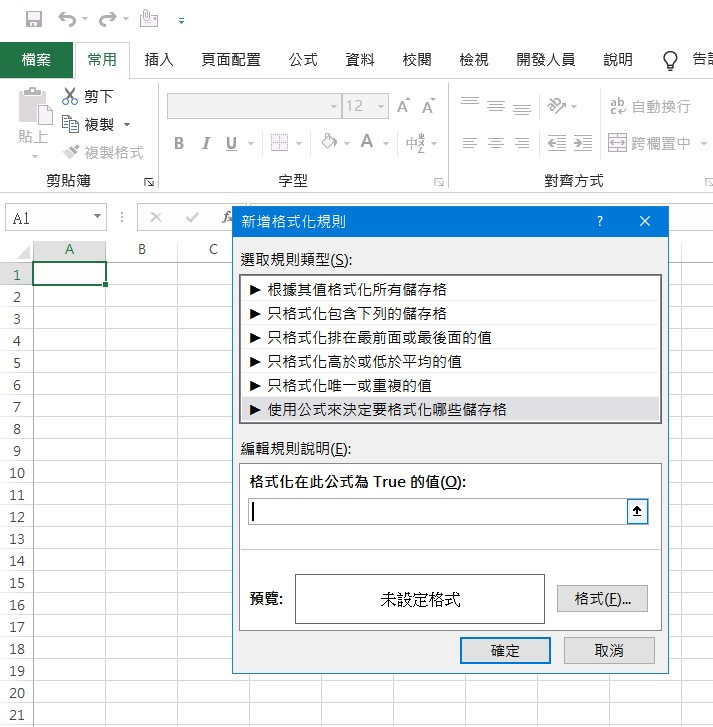This screenshot has height=727, width=713.
Task: Open the 檔案 (File) tab
Action: point(36,60)
